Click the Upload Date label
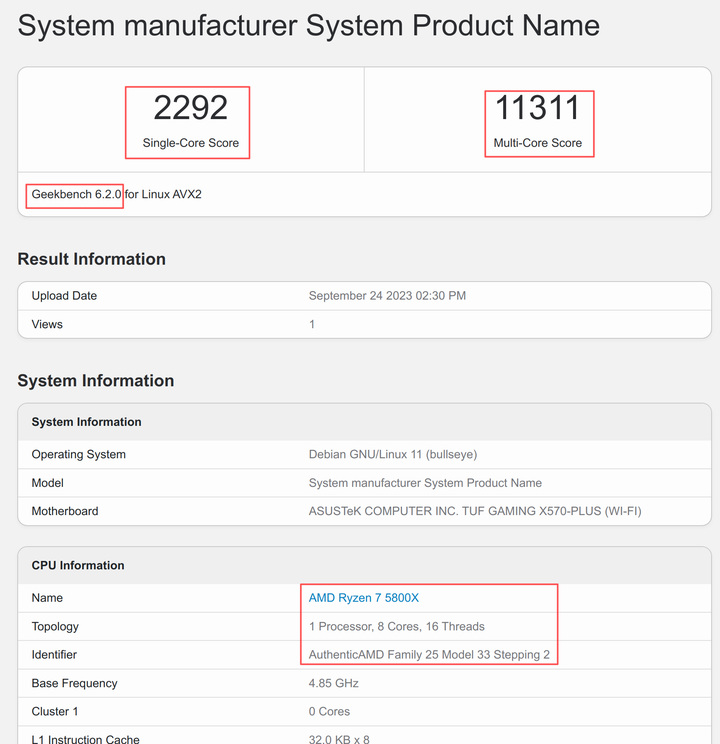 (x=64, y=296)
